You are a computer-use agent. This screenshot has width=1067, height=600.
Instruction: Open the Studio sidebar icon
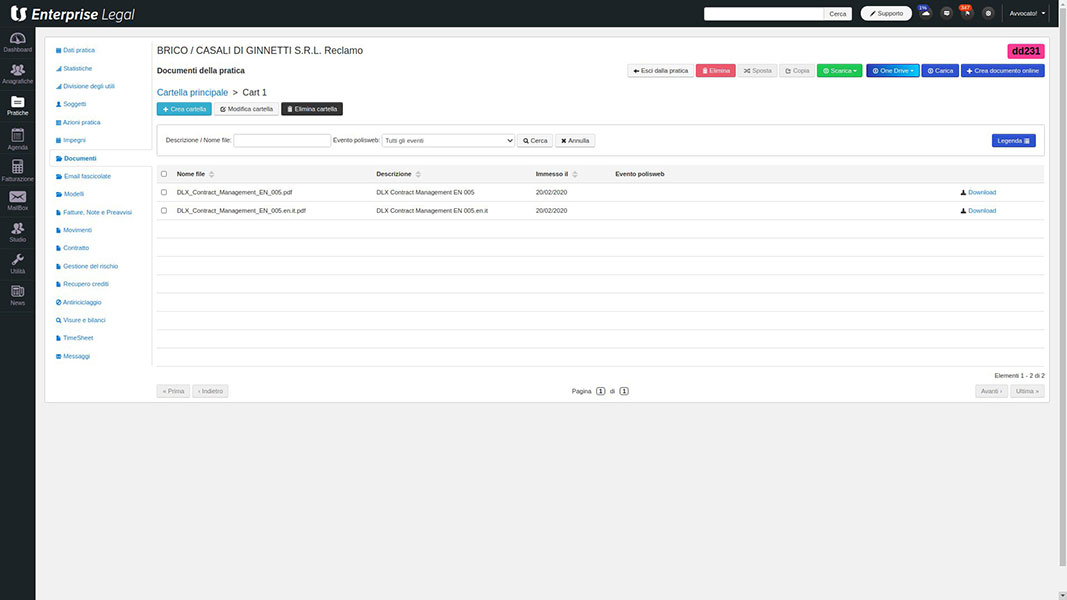(x=18, y=232)
